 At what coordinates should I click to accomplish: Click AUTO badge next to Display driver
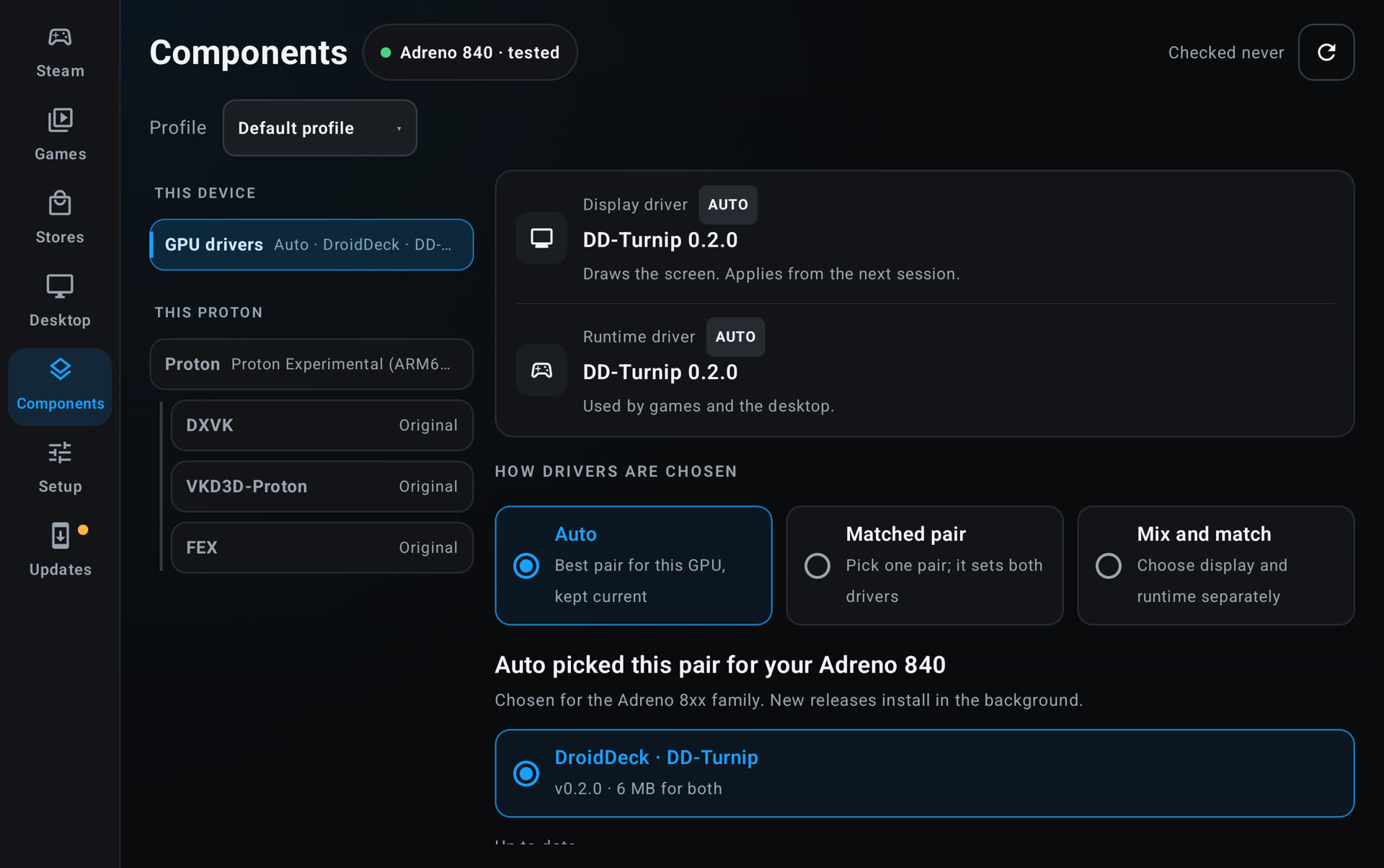728,205
